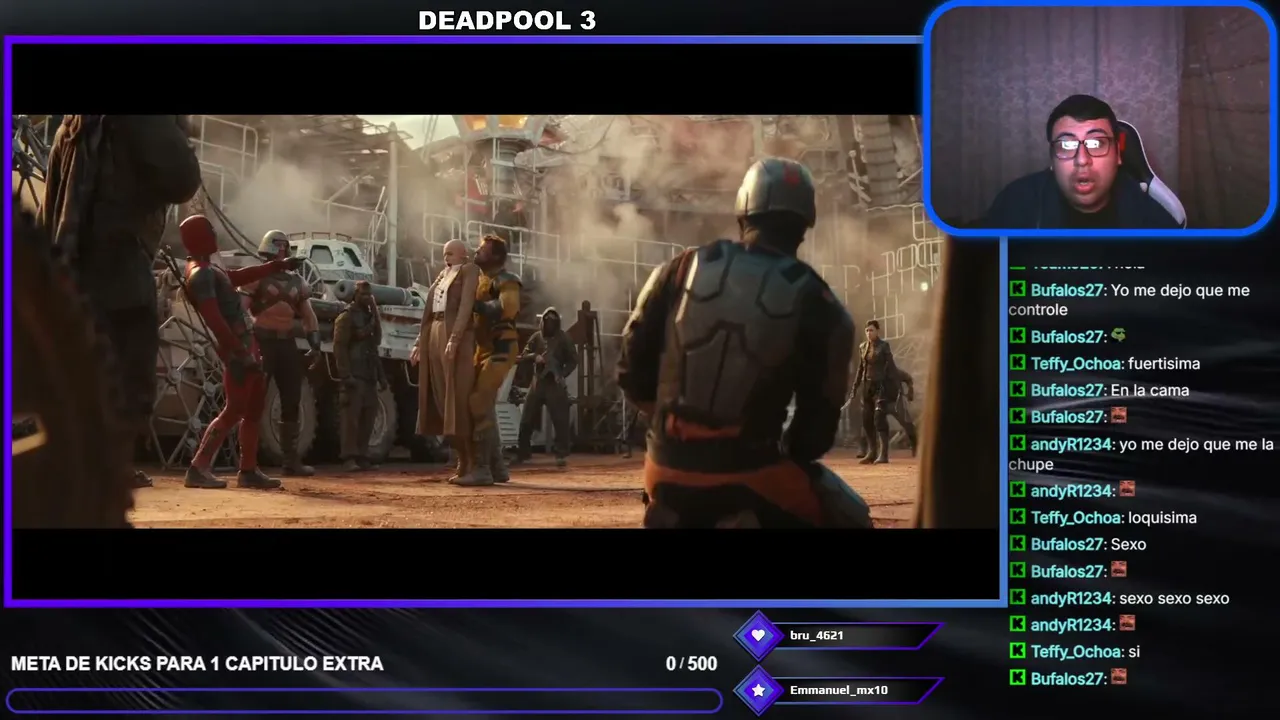The width and height of the screenshot is (1280, 720).
Task: Click the 'META DE KICKS PARA 1 CAPITULO EXTRA' label
Action: [197, 664]
